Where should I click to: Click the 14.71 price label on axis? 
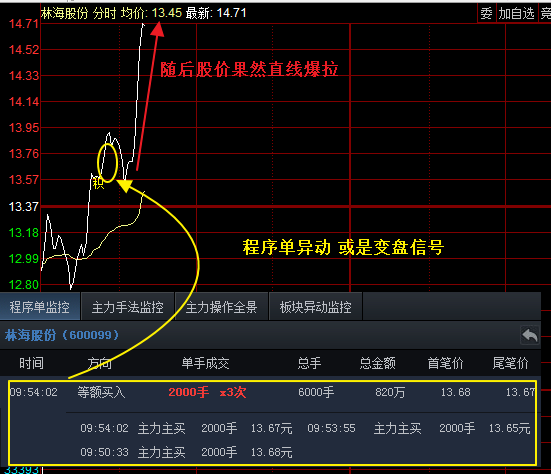pos(24,24)
